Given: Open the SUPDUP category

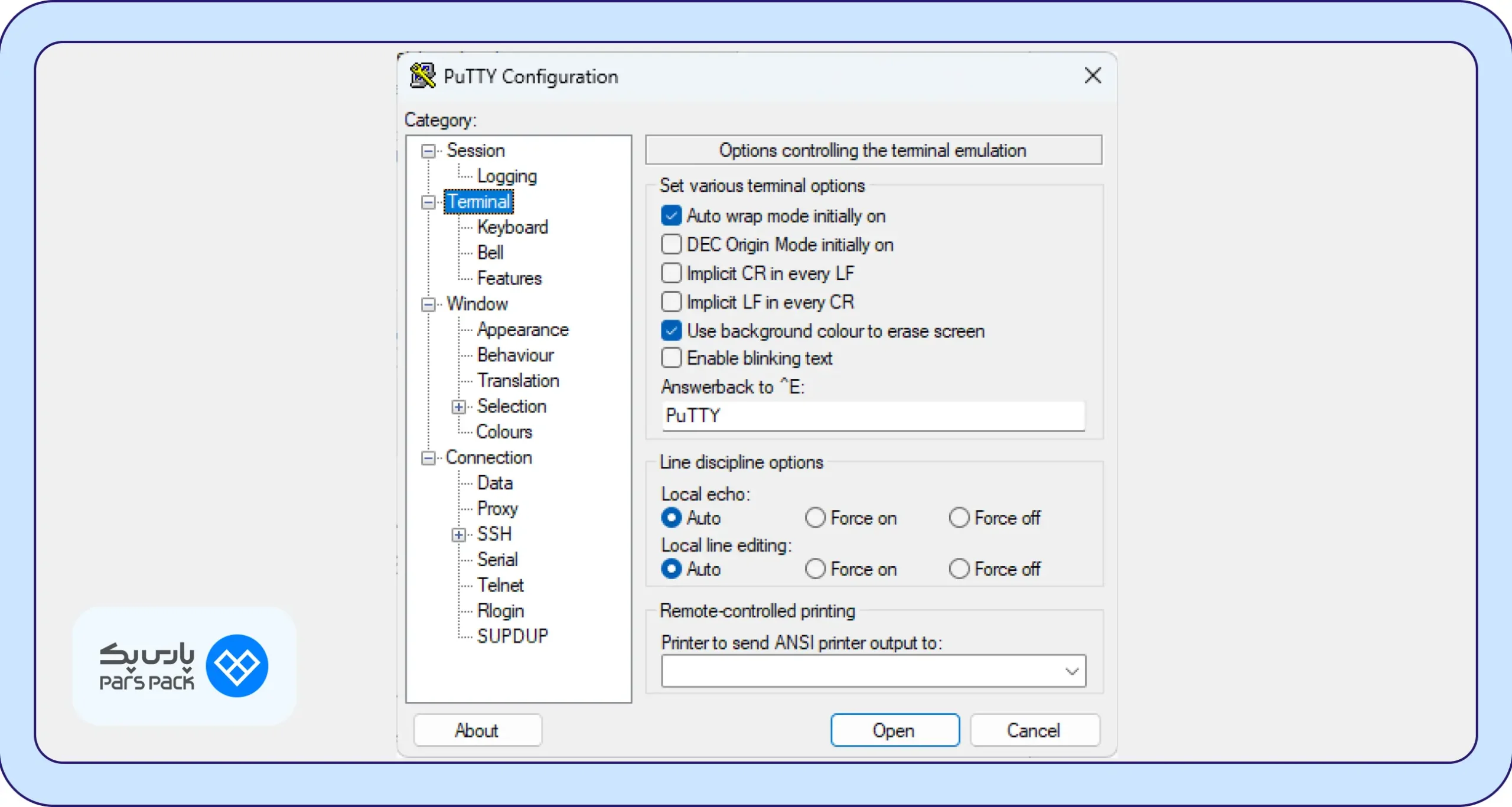Looking at the screenshot, I should tap(513, 636).
